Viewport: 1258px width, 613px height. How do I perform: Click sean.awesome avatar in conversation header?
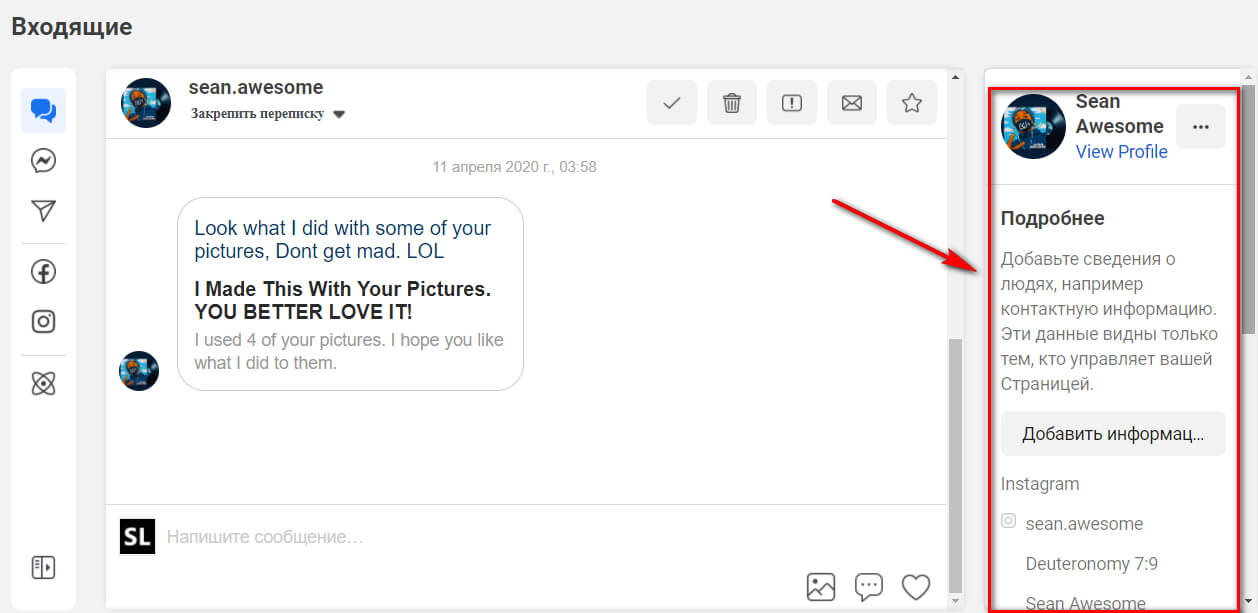146,102
